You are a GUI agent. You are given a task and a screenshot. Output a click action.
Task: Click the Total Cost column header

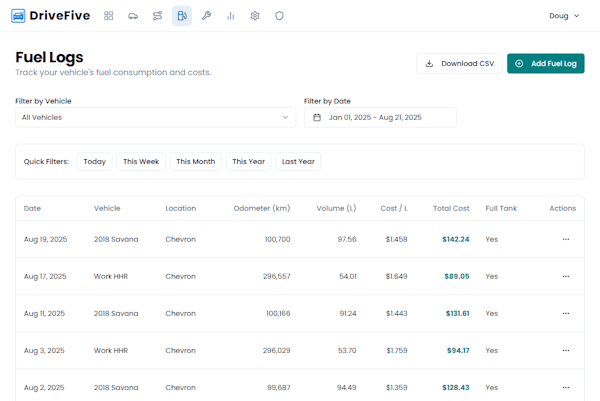451,208
